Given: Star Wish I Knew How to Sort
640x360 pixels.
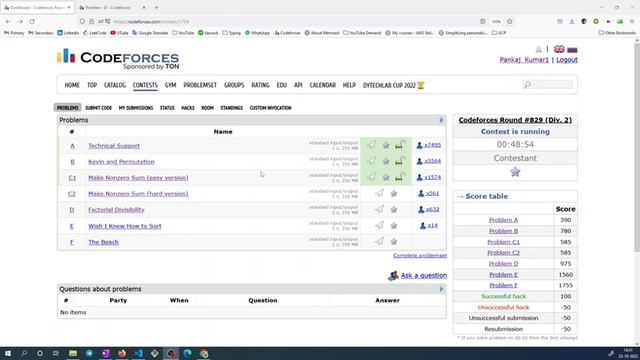Looking at the screenshot, I should 393,226.
